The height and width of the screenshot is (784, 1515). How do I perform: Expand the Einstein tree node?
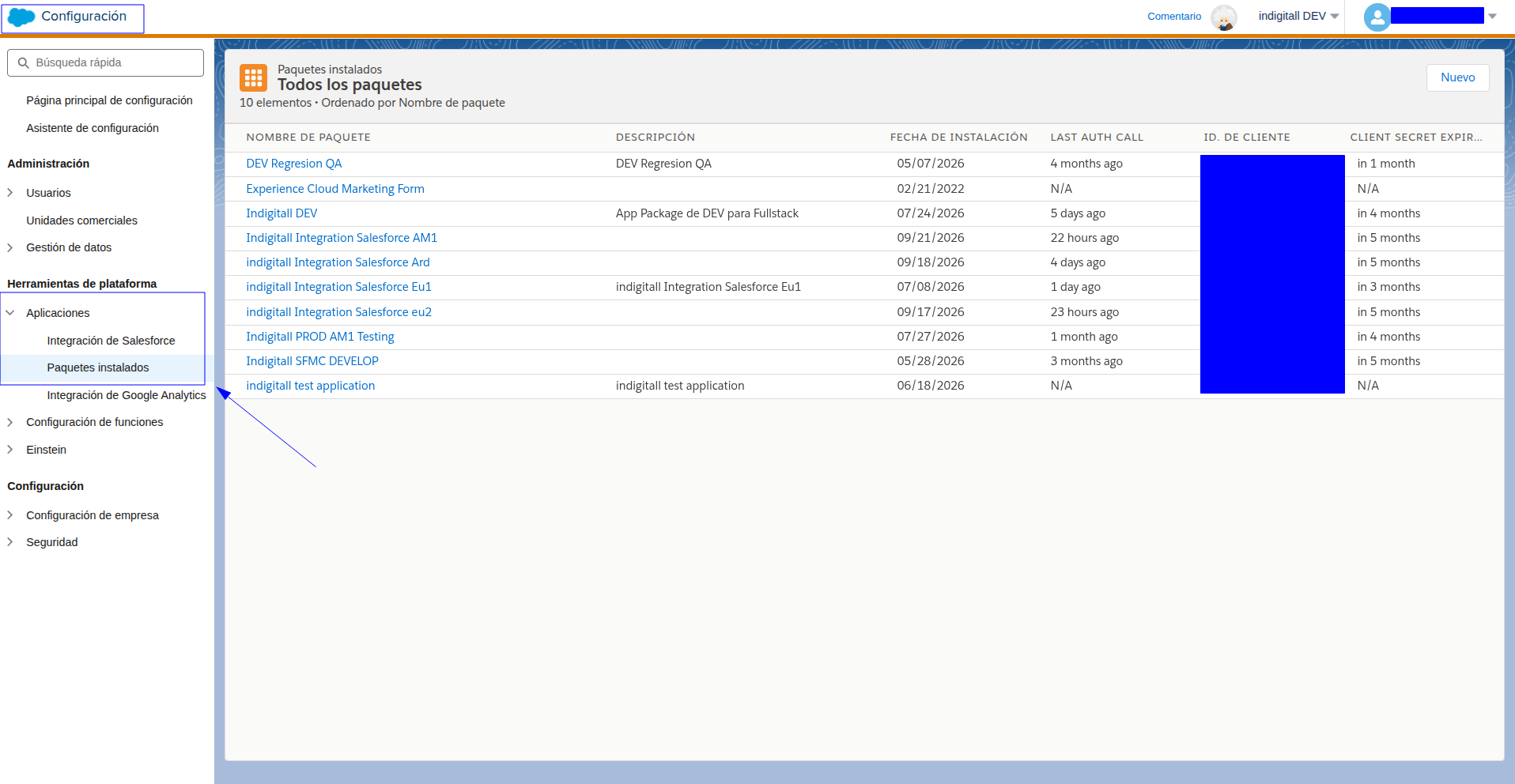(x=9, y=450)
